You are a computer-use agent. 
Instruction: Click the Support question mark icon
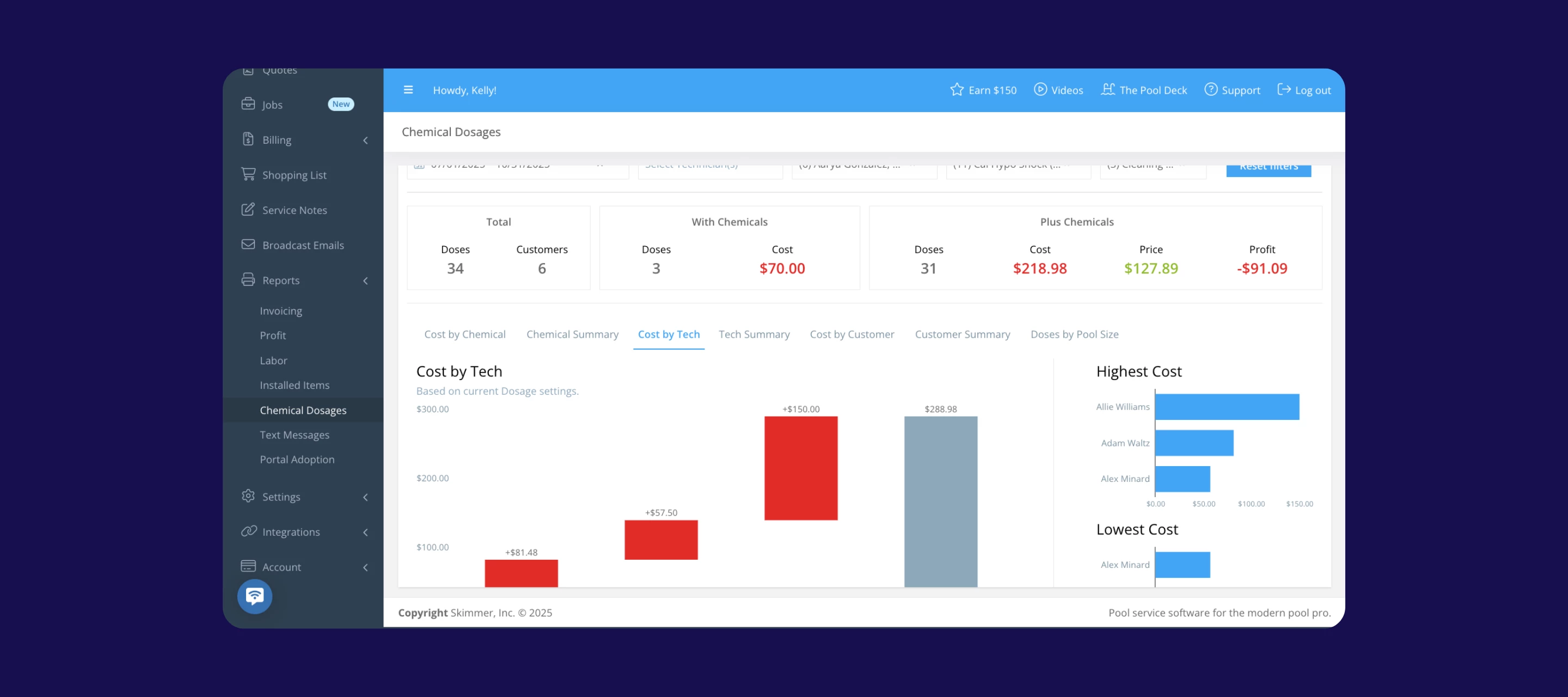1211,89
